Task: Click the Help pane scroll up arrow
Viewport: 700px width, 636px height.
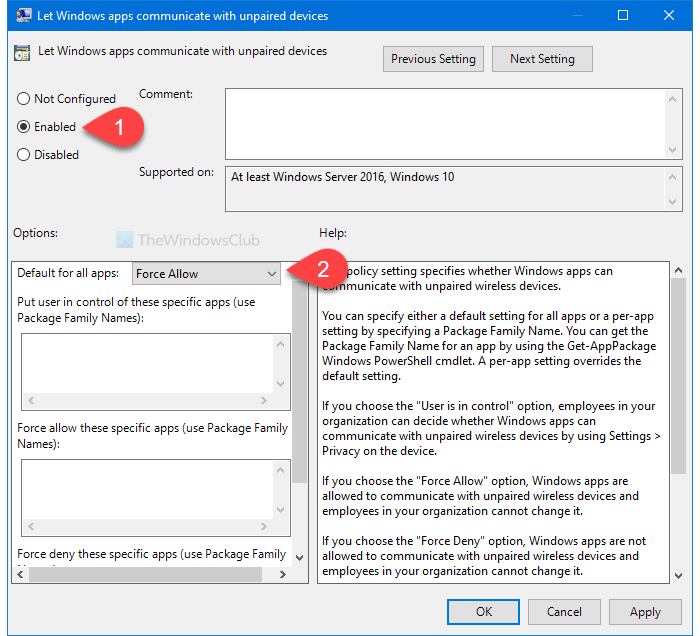Action: coord(679,270)
